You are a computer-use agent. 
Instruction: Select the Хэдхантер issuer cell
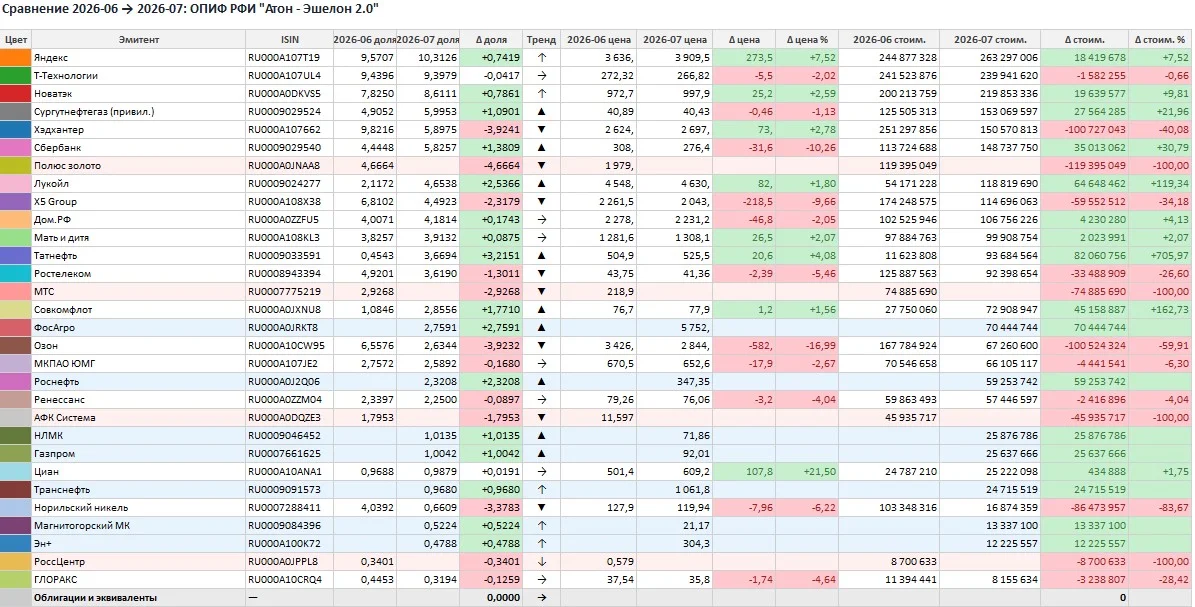click(139, 130)
